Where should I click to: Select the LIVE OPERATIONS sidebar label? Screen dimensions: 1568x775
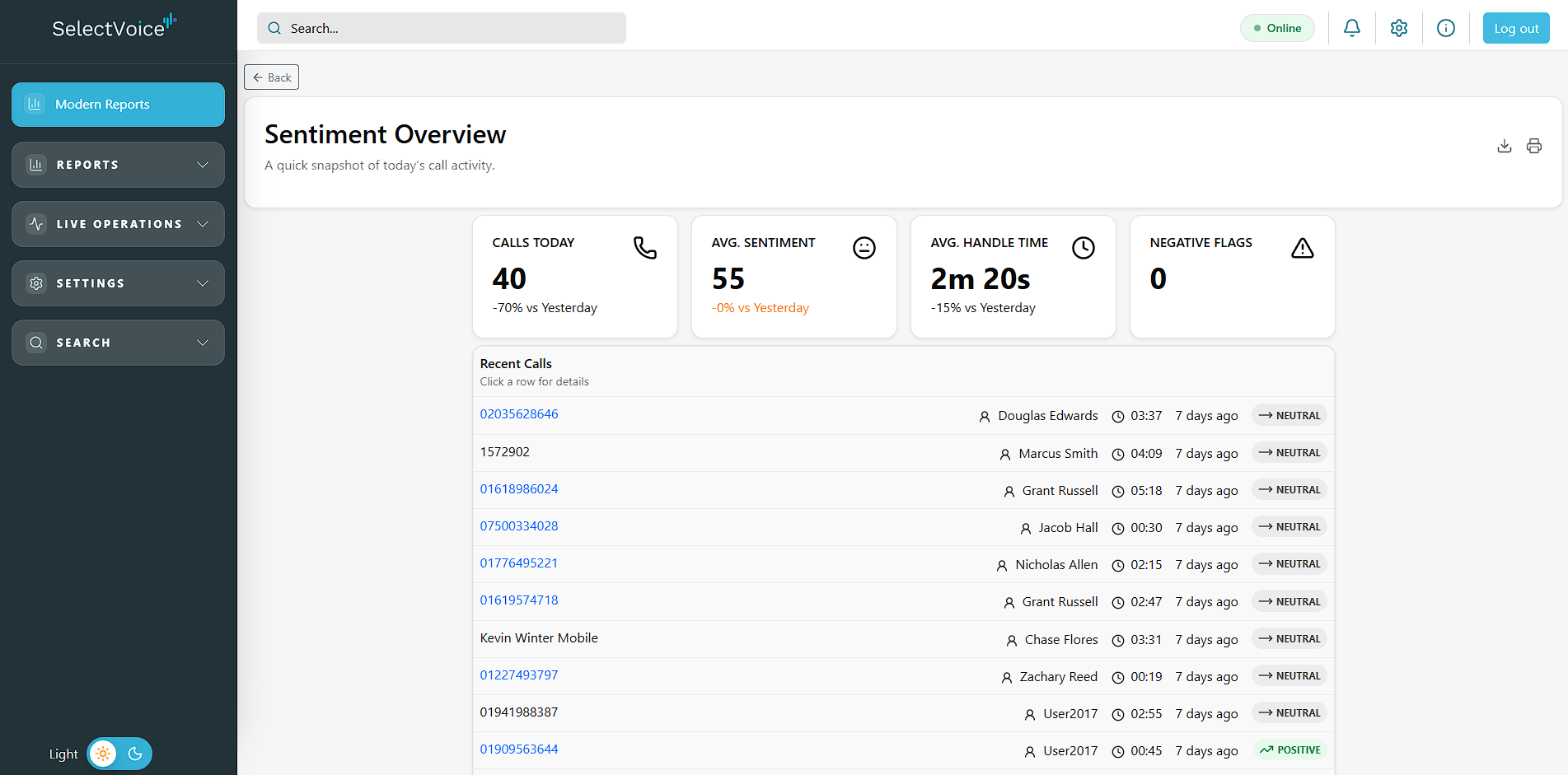click(x=119, y=224)
